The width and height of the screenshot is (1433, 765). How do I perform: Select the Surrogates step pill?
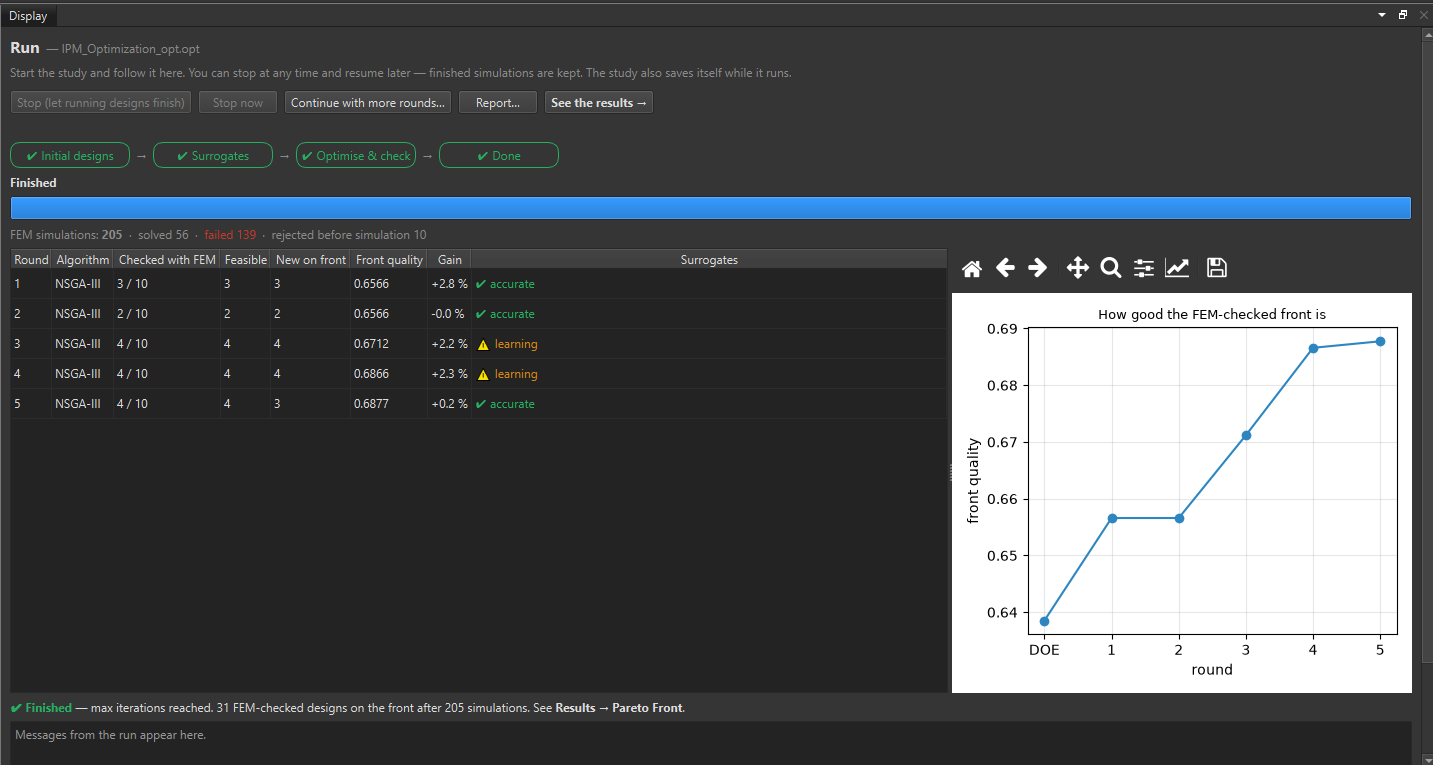pos(213,156)
